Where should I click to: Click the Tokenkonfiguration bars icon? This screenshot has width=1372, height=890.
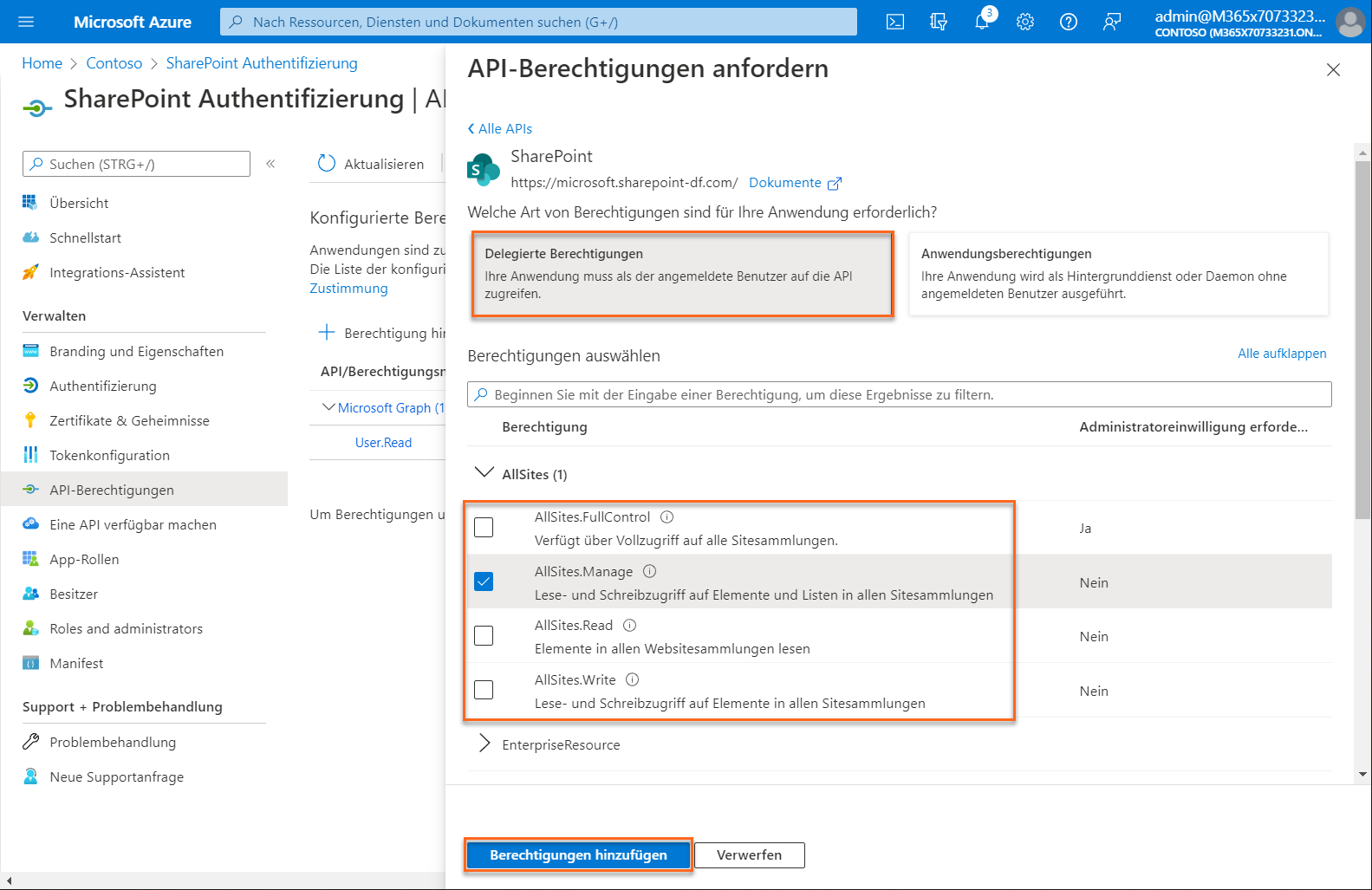coord(30,455)
